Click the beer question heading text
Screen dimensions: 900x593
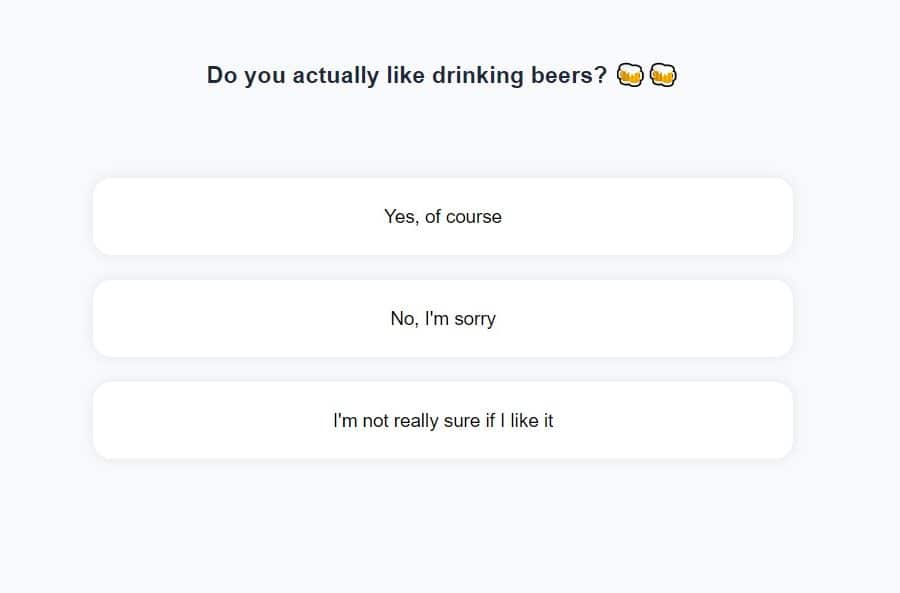(x=406, y=76)
